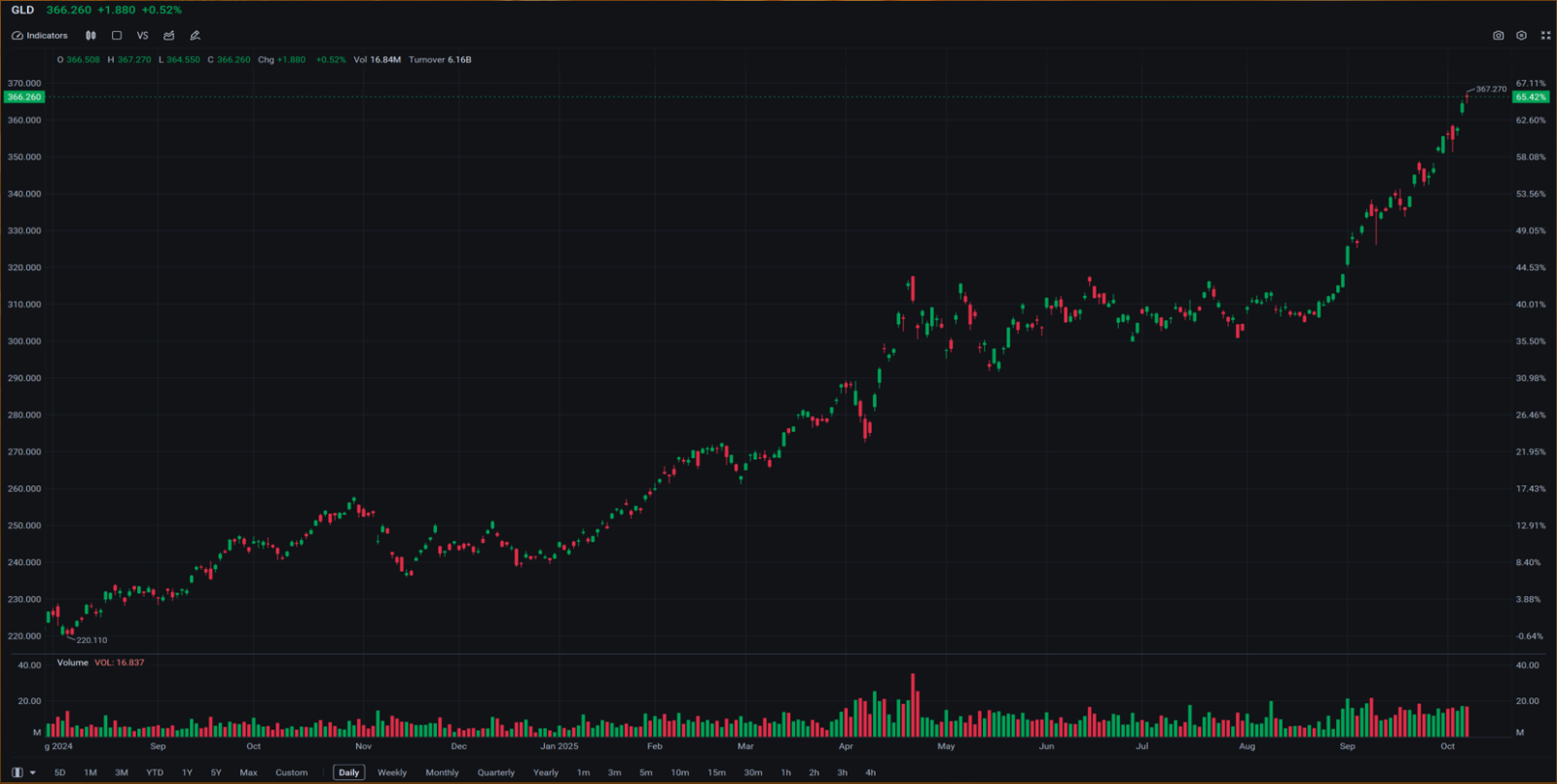Image resolution: width=1557 pixels, height=784 pixels.
Task: Open the Custom date range picker
Action: (x=291, y=772)
